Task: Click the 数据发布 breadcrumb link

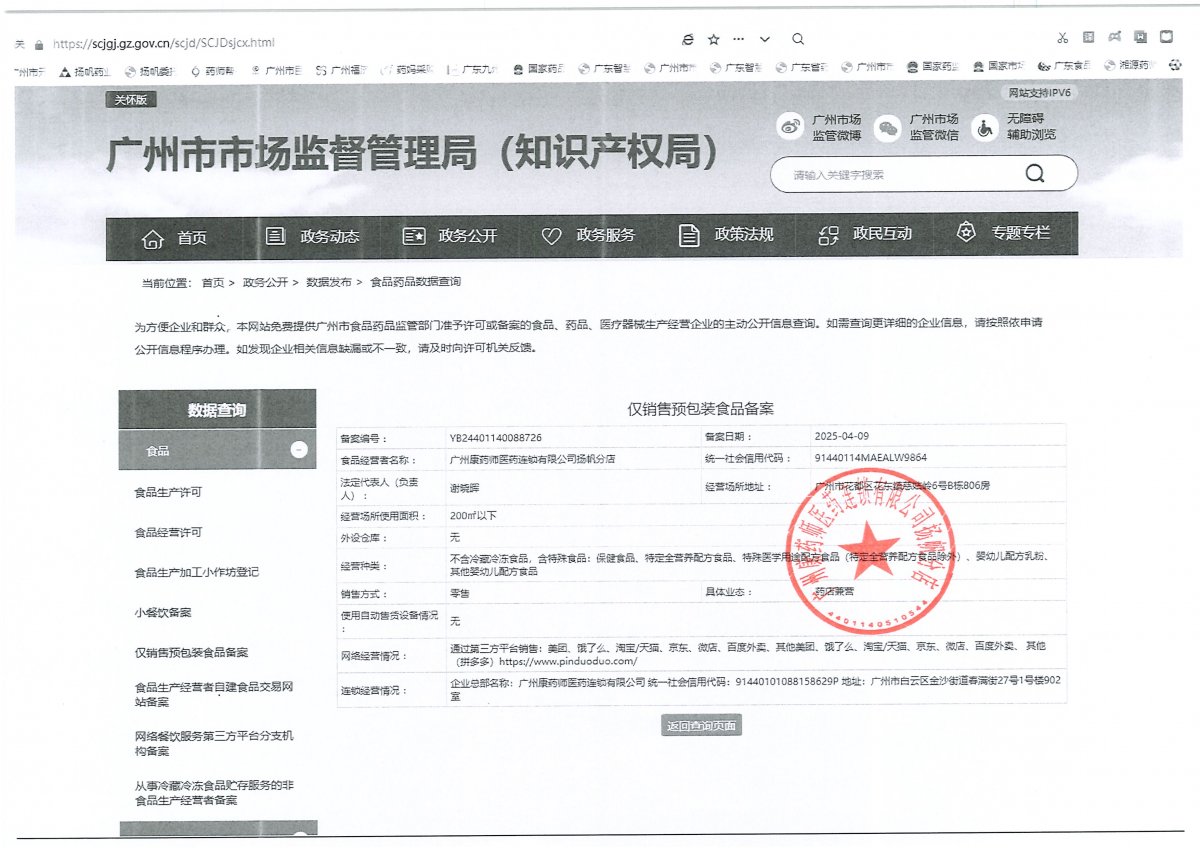Action: (x=329, y=282)
